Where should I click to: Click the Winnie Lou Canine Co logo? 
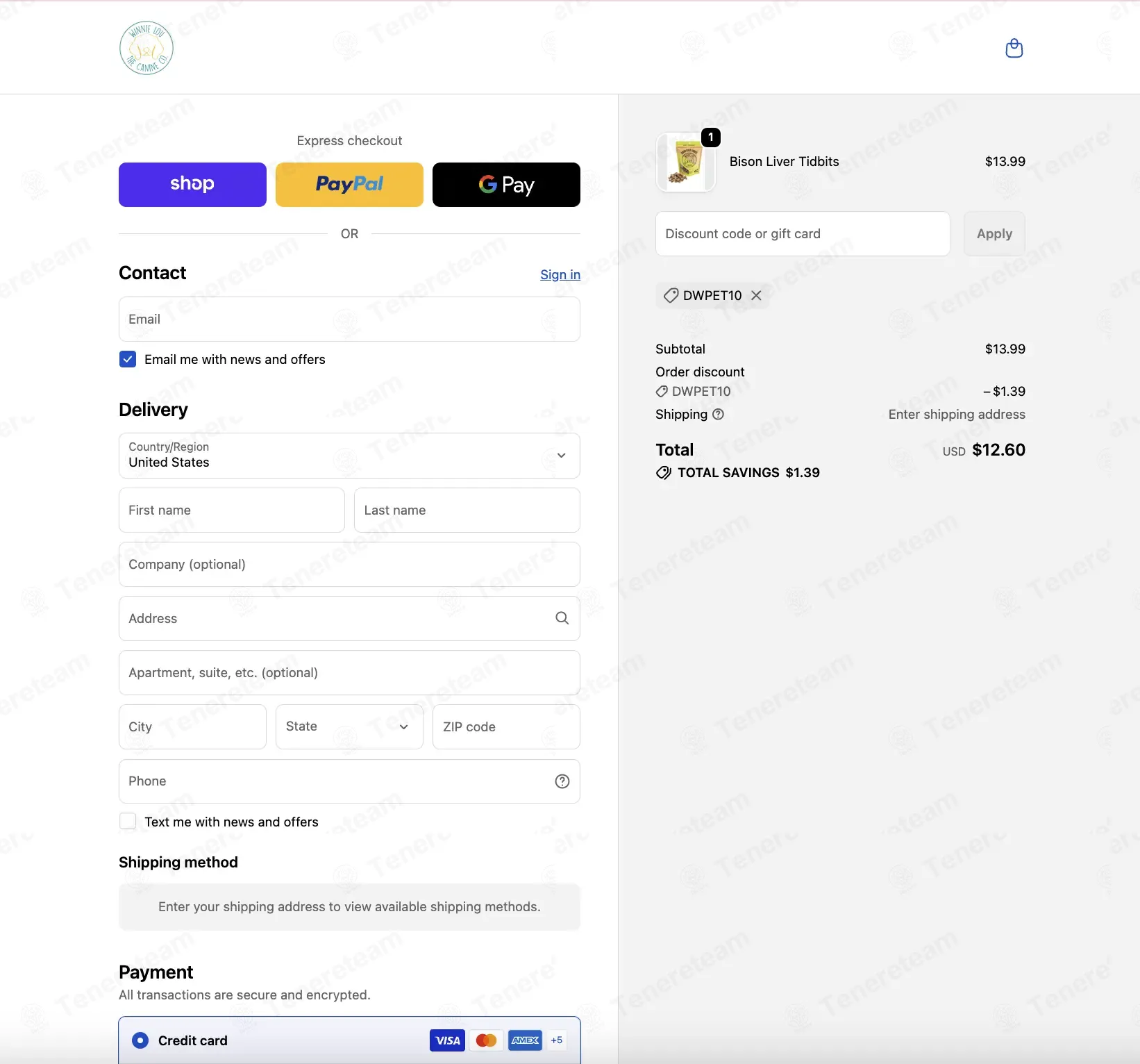[146, 48]
